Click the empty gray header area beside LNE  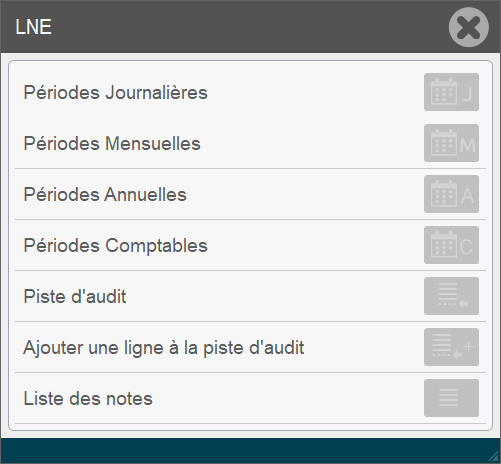tap(250, 27)
